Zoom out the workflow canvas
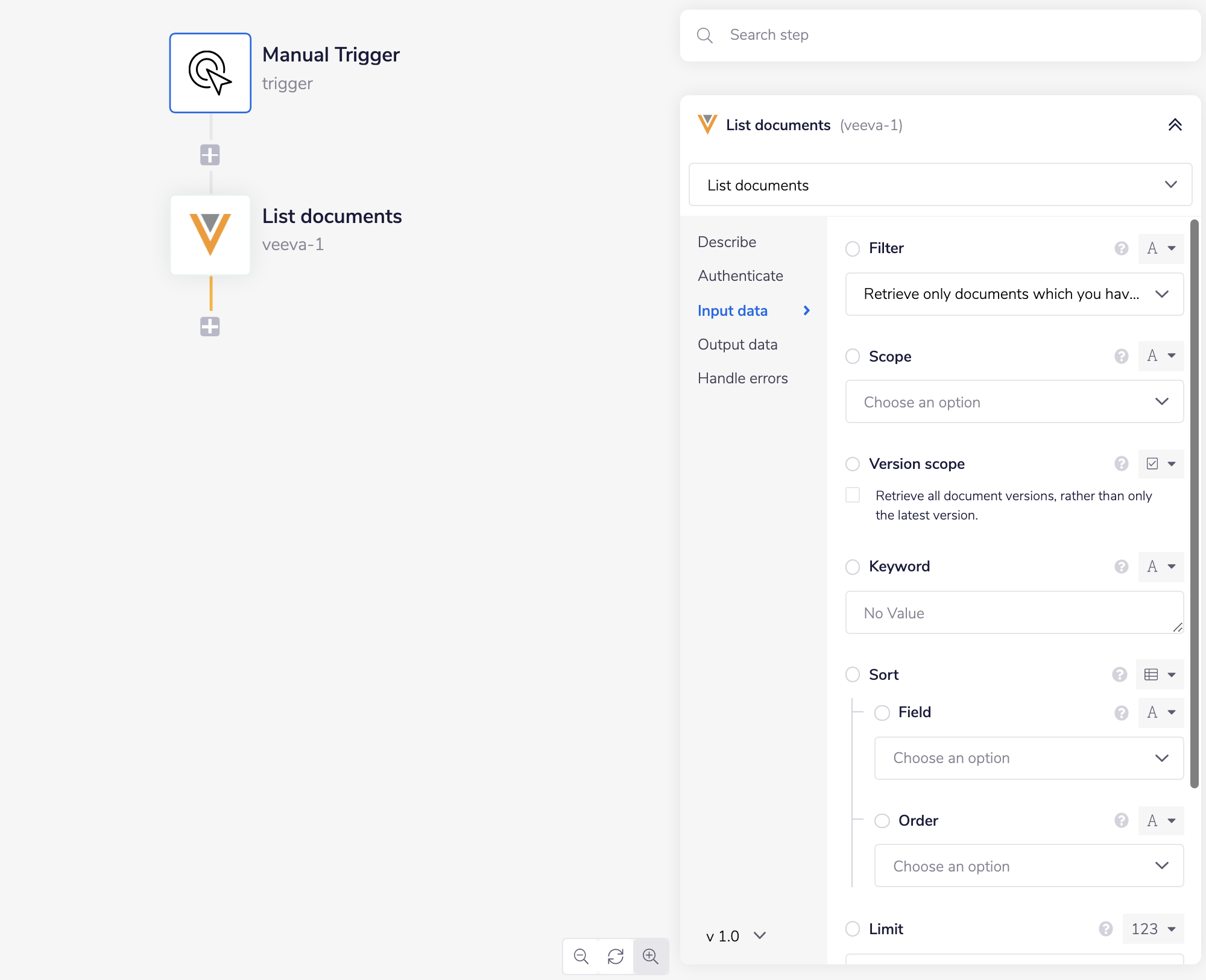The image size is (1206, 980). [581, 956]
